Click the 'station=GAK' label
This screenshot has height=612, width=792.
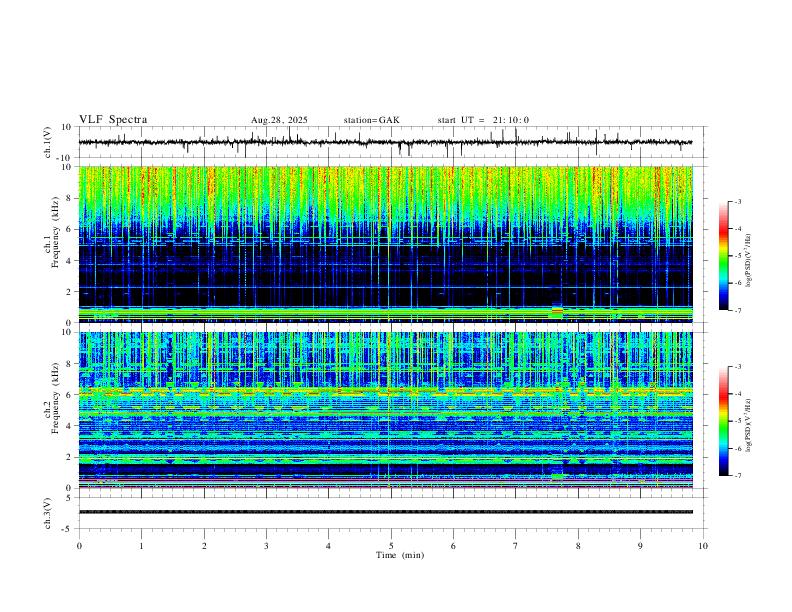[x=371, y=120]
